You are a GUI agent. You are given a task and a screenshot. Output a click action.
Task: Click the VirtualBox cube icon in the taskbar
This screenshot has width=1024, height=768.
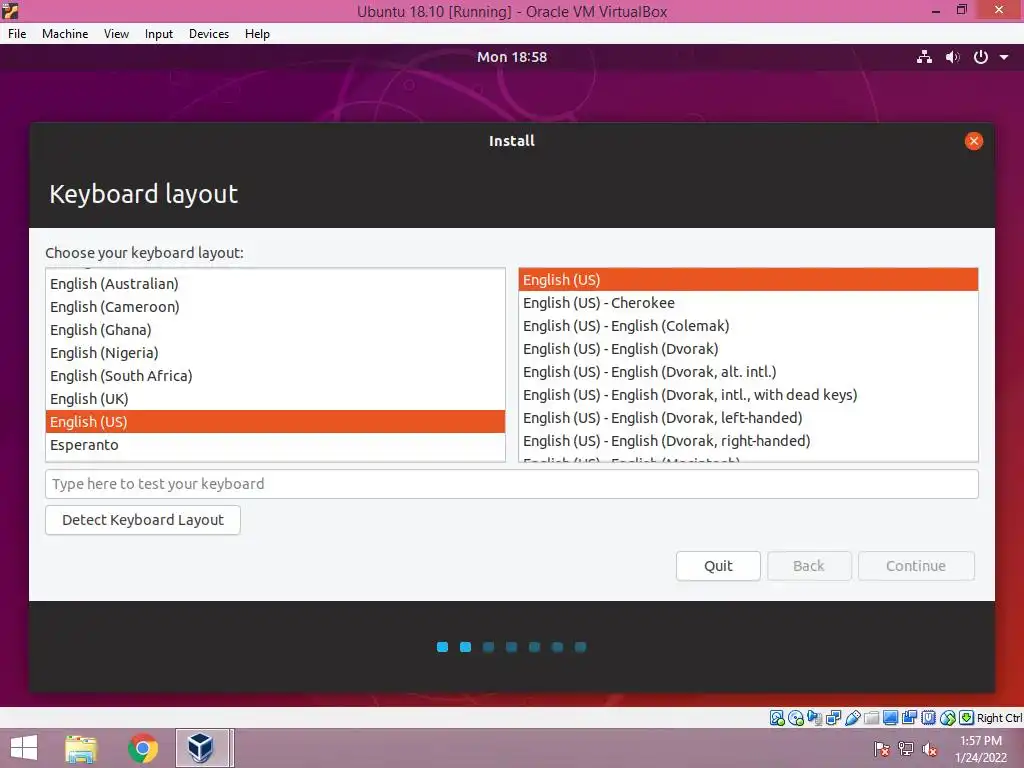click(x=202, y=748)
